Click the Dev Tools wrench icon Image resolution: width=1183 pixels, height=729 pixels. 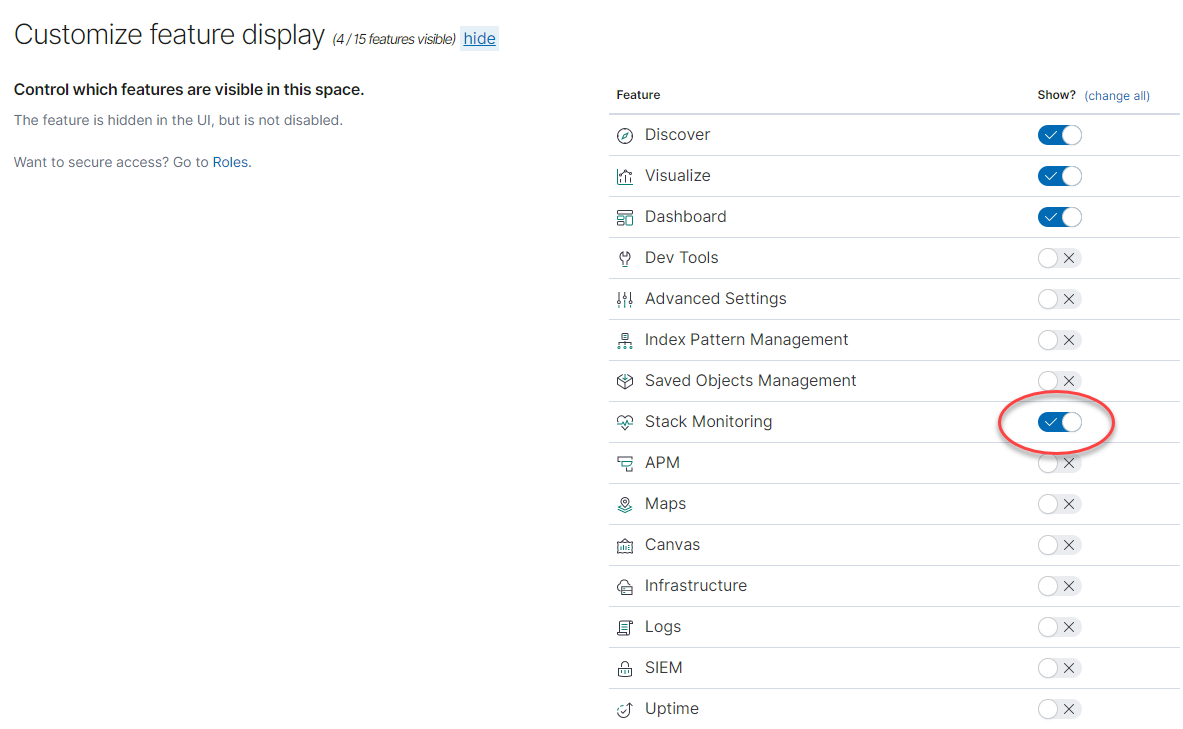click(625, 259)
